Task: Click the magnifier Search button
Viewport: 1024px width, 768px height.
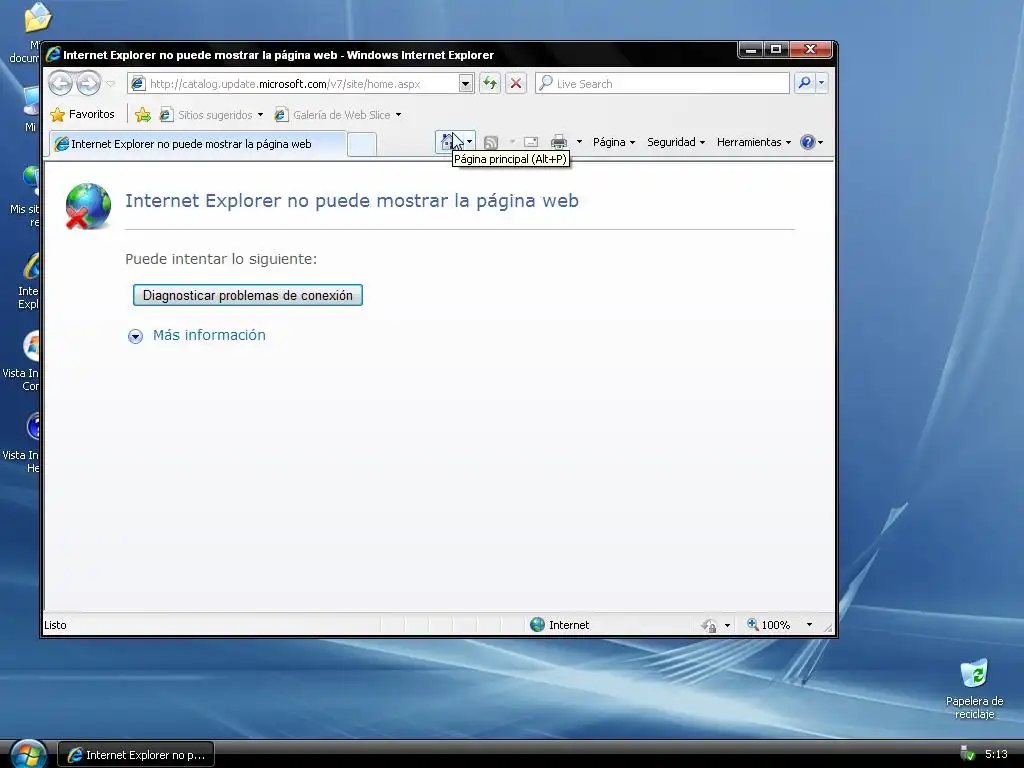Action: [805, 83]
